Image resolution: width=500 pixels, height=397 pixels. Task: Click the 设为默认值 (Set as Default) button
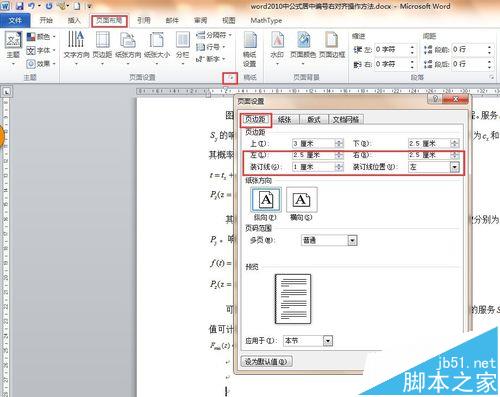(x=266, y=362)
